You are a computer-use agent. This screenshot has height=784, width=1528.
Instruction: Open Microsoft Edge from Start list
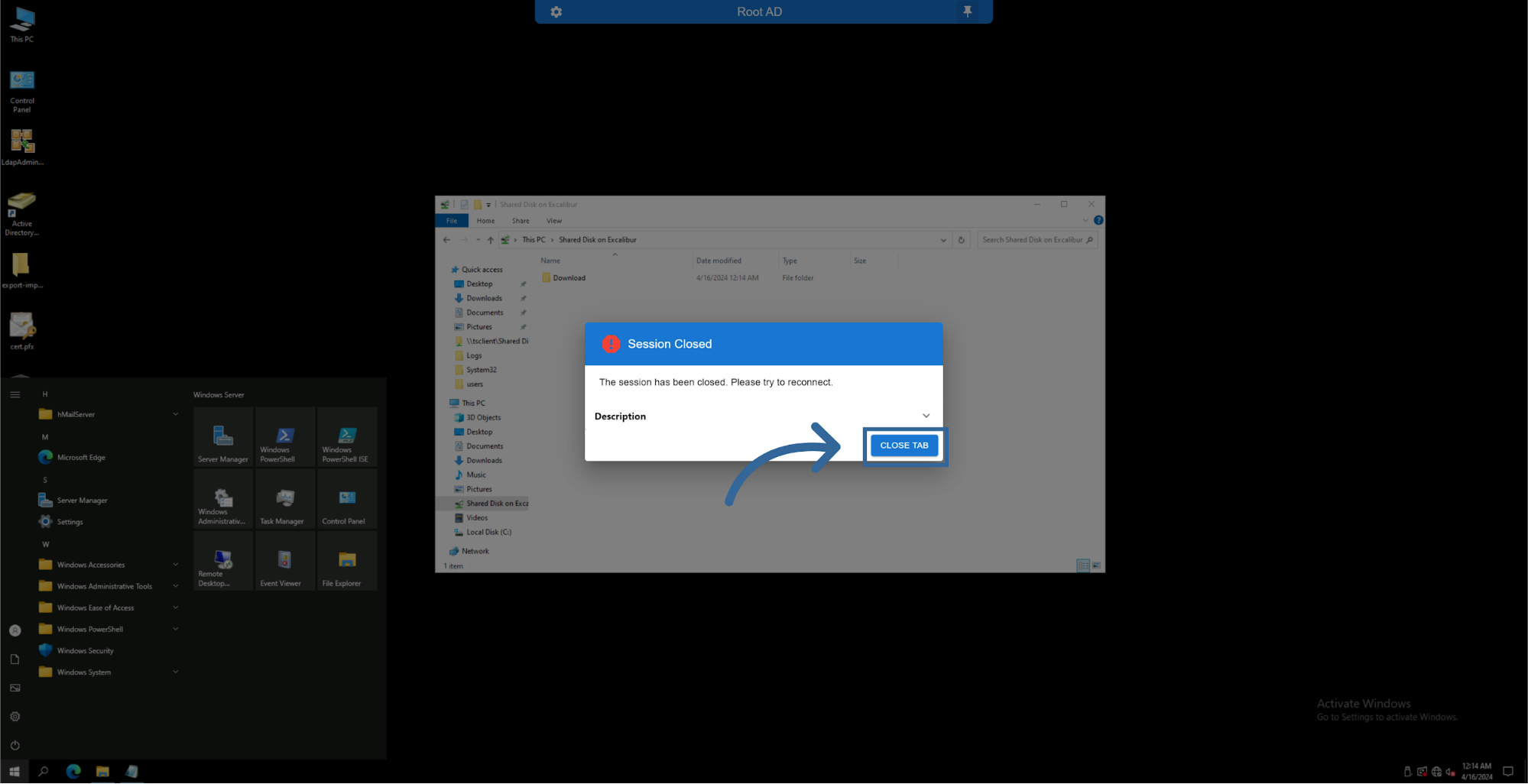[x=80, y=457]
